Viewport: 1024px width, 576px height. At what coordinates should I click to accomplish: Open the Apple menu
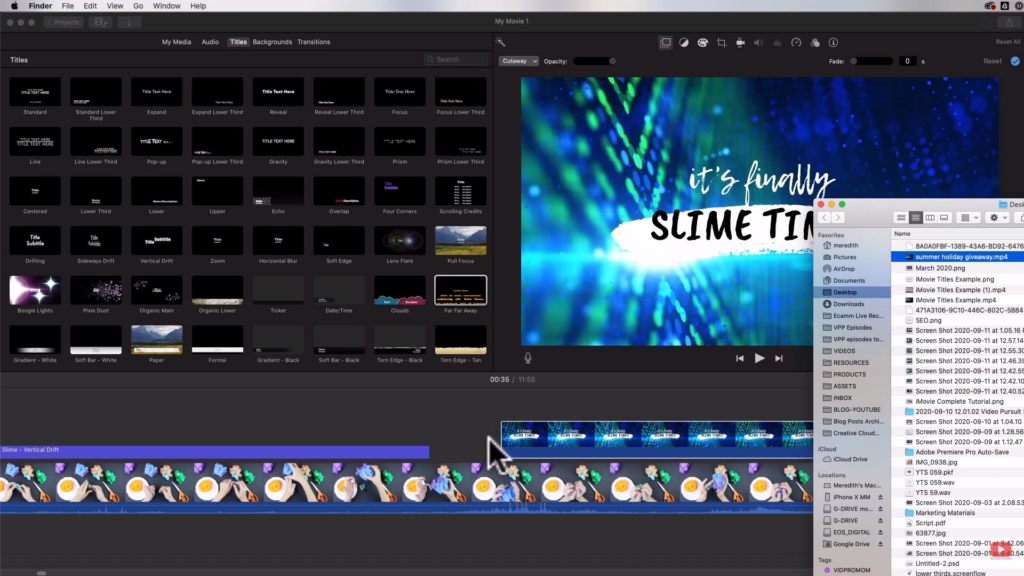coord(14,6)
